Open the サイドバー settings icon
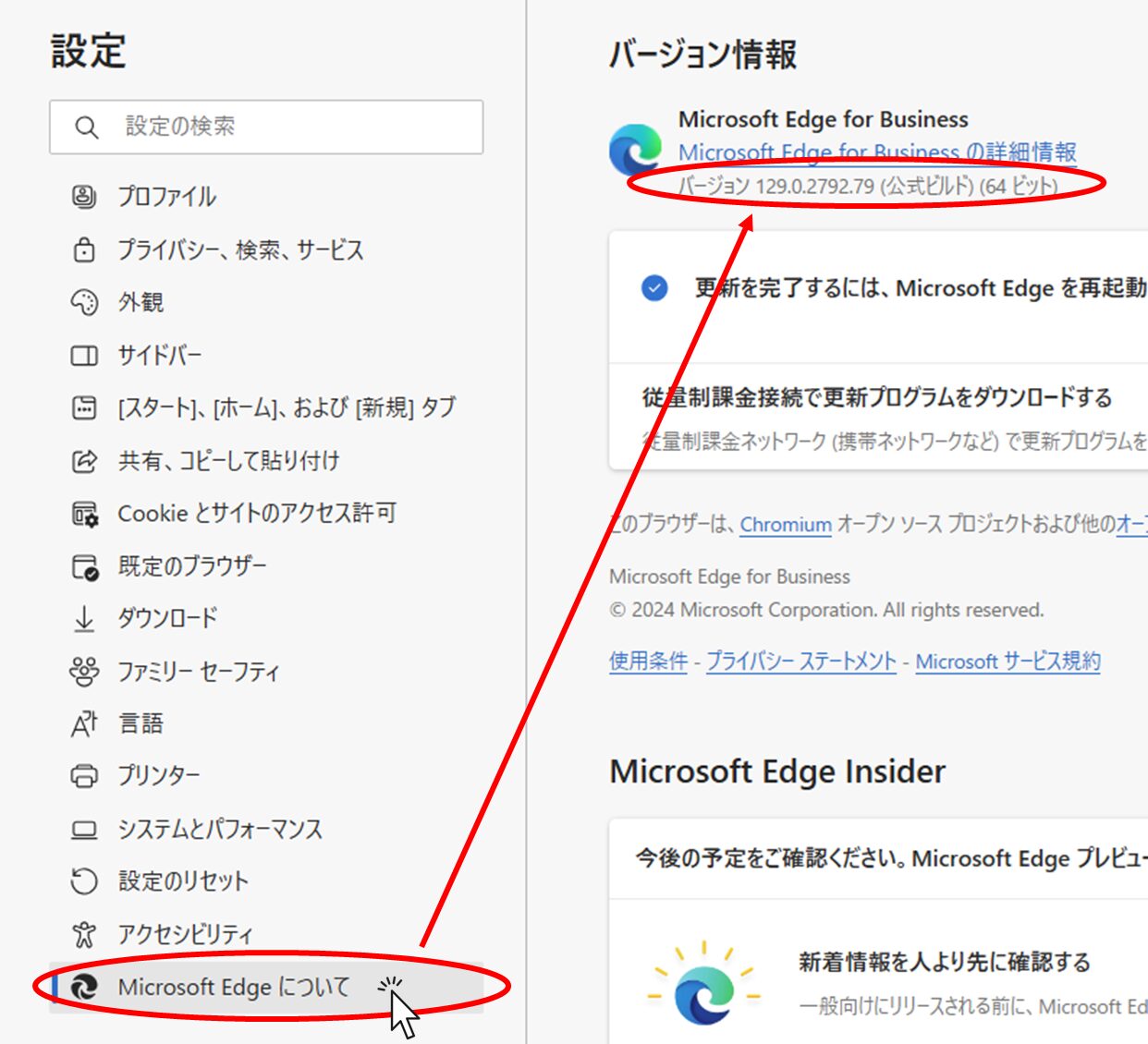 (85, 355)
